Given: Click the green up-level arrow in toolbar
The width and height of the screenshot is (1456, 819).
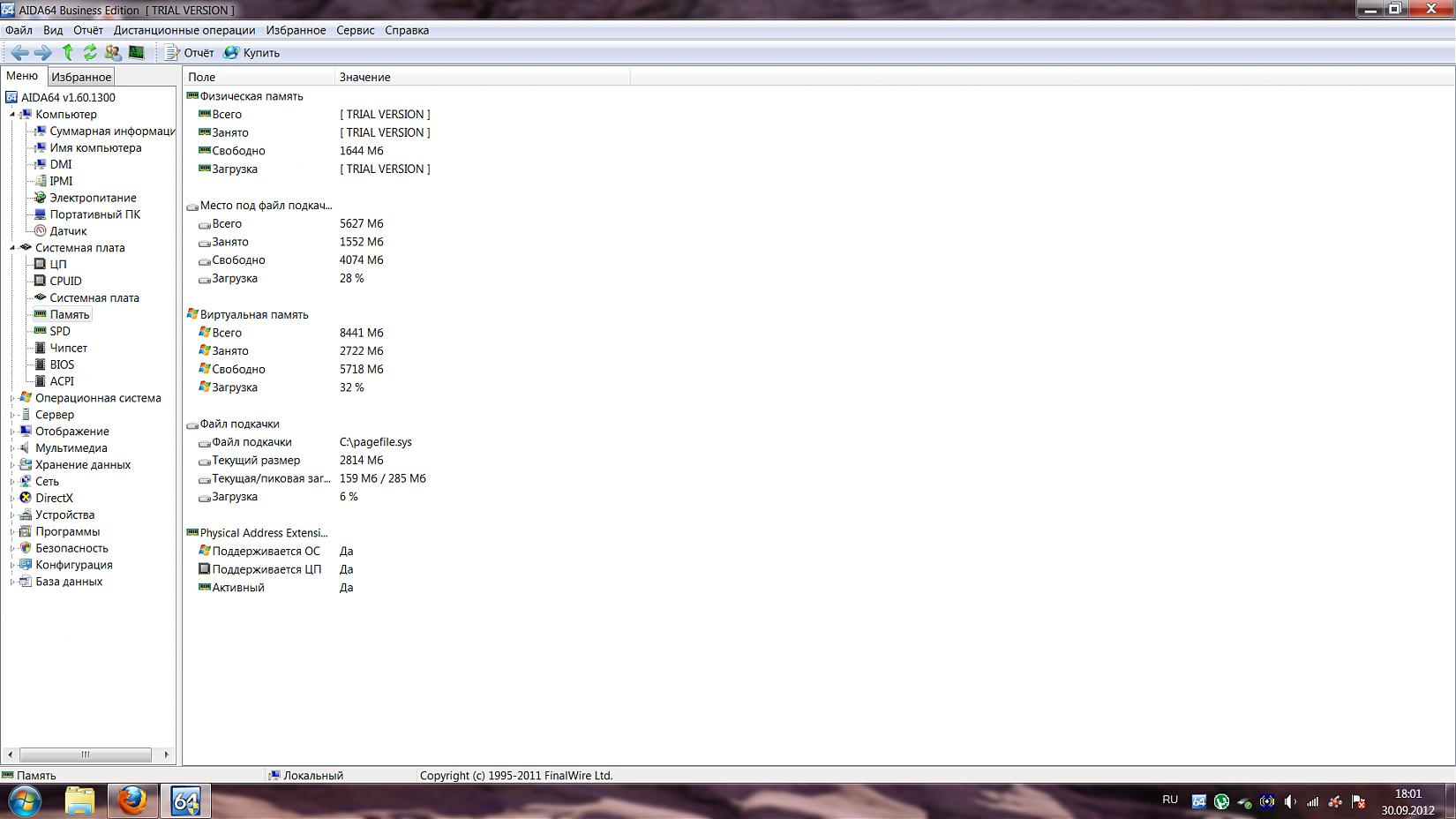Looking at the screenshot, I should pos(67,53).
